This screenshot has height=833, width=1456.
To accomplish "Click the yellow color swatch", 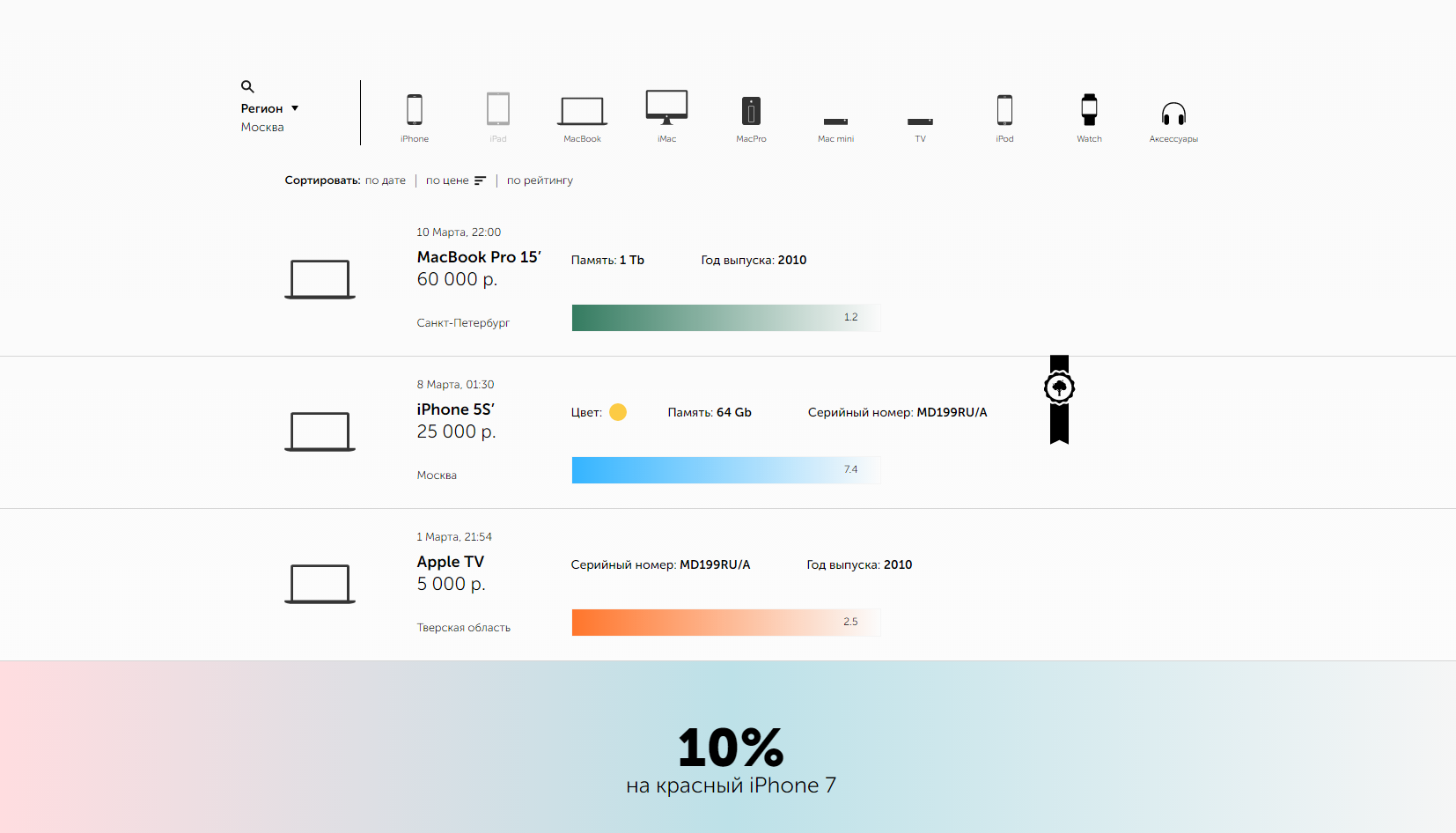I will (x=618, y=412).
